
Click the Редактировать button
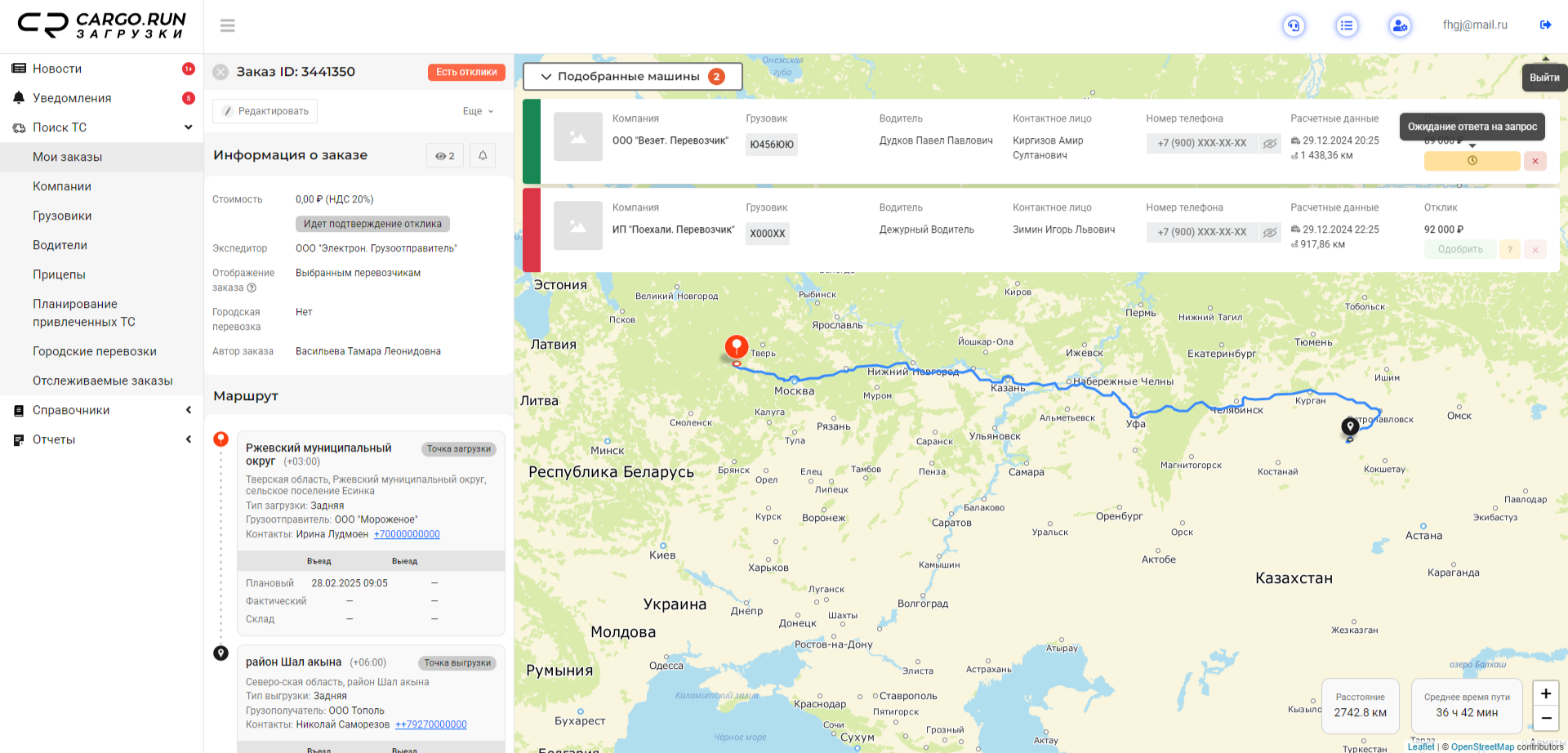pos(265,111)
